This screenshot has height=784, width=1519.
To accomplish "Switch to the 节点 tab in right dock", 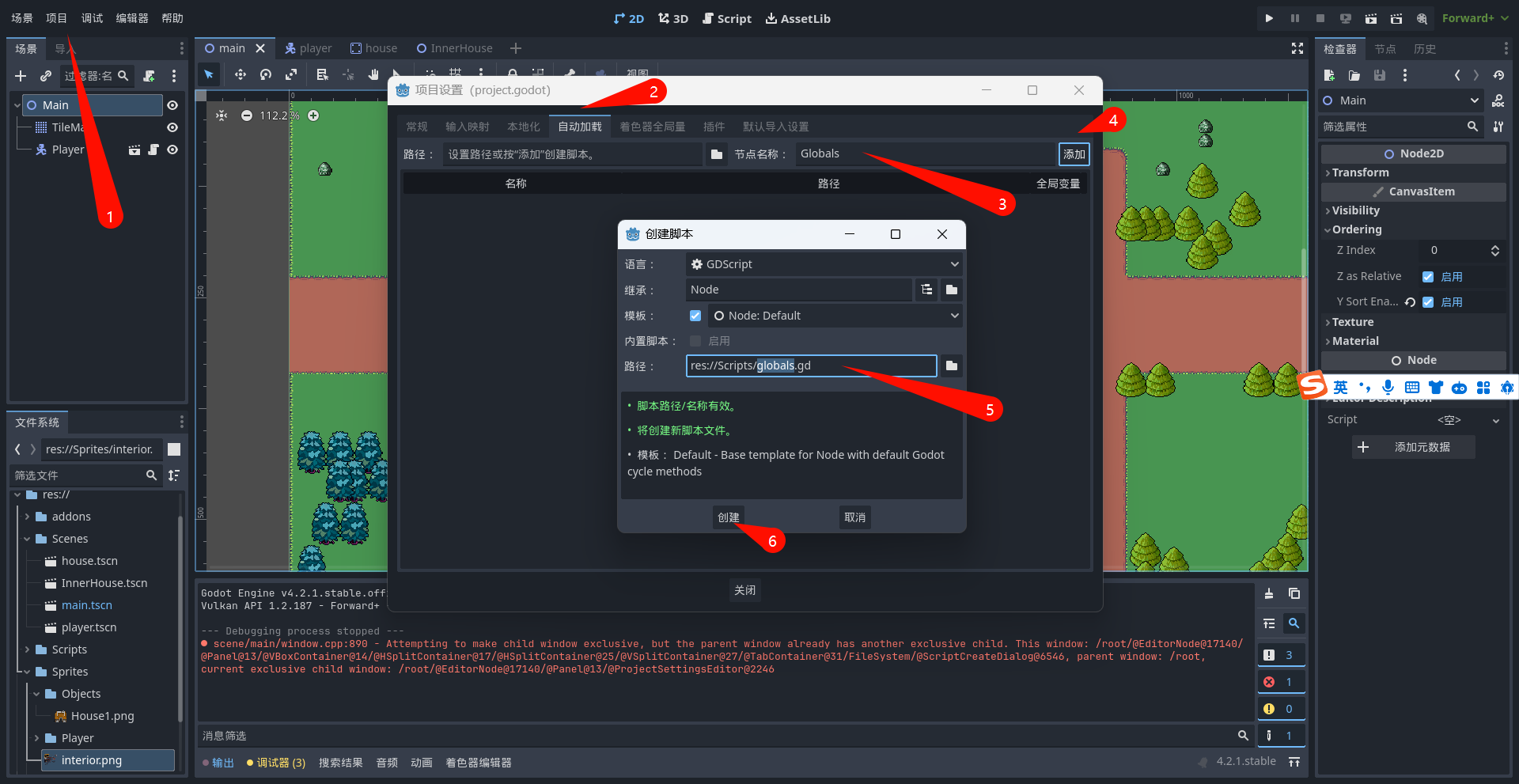I will pos(1385,49).
